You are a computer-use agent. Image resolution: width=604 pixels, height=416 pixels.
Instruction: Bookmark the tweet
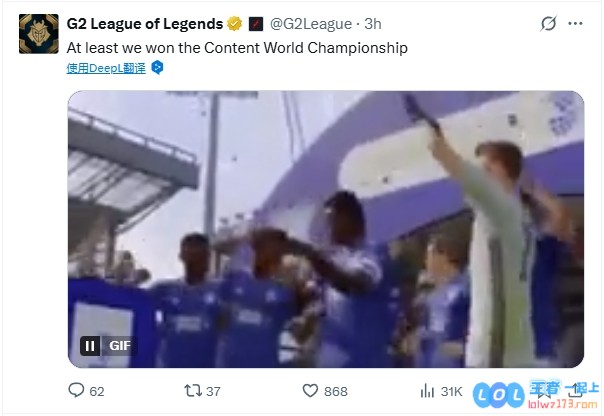[x=544, y=391]
